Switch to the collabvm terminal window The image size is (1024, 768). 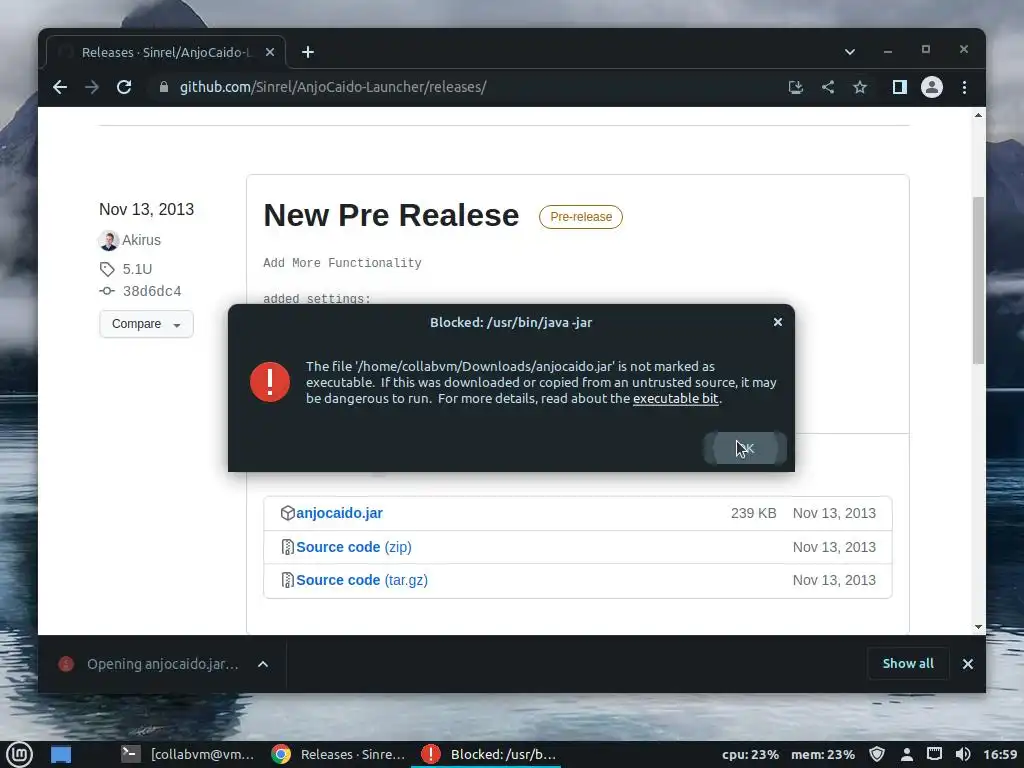tap(189, 755)
